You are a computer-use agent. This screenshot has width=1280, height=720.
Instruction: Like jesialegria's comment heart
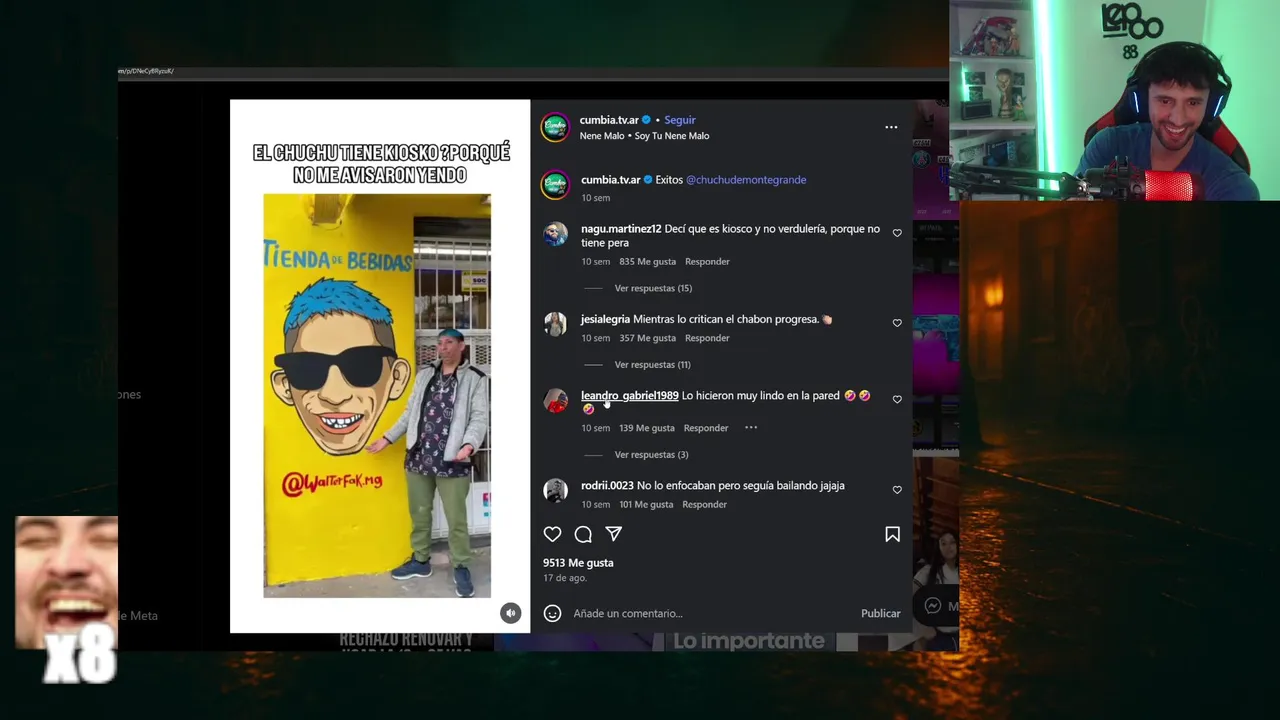point(897,323)
